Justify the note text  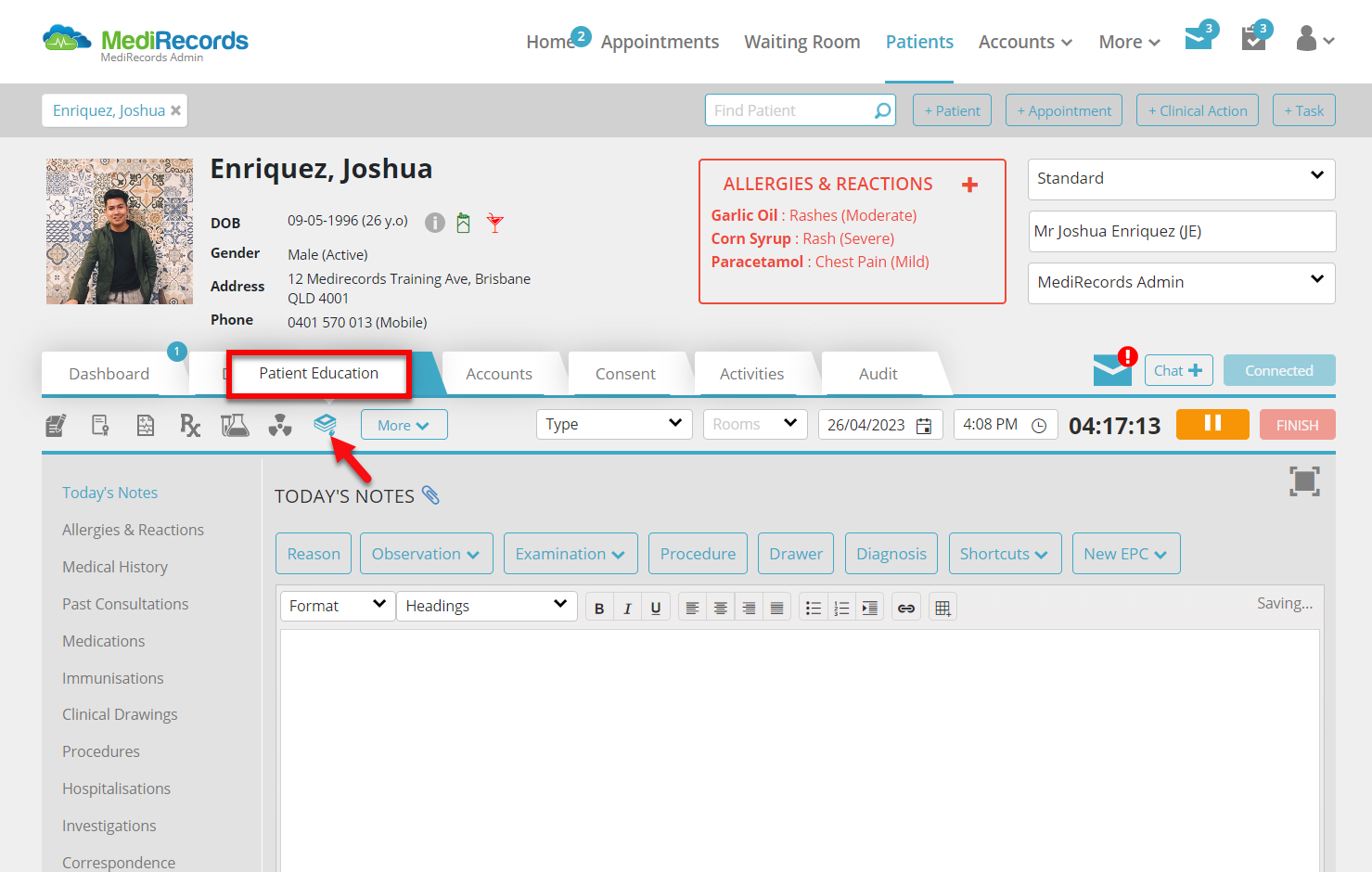click(x=777, y=608)
